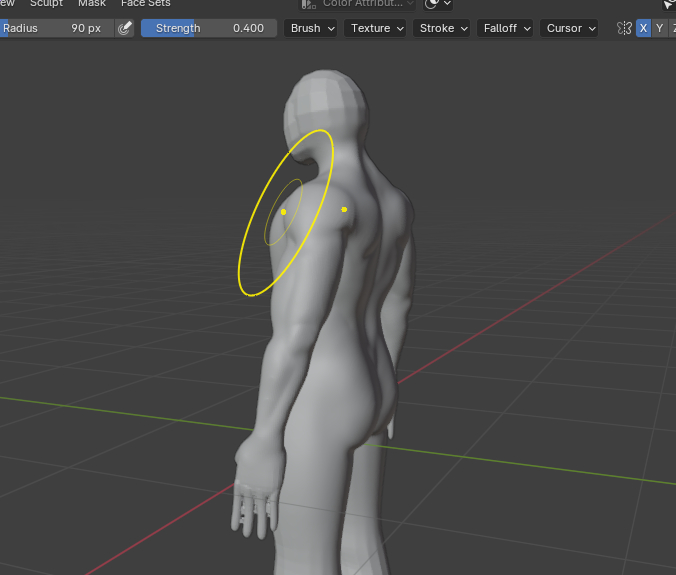
Task: Open the Texture settings dropdown
Action: click(375, 28)
